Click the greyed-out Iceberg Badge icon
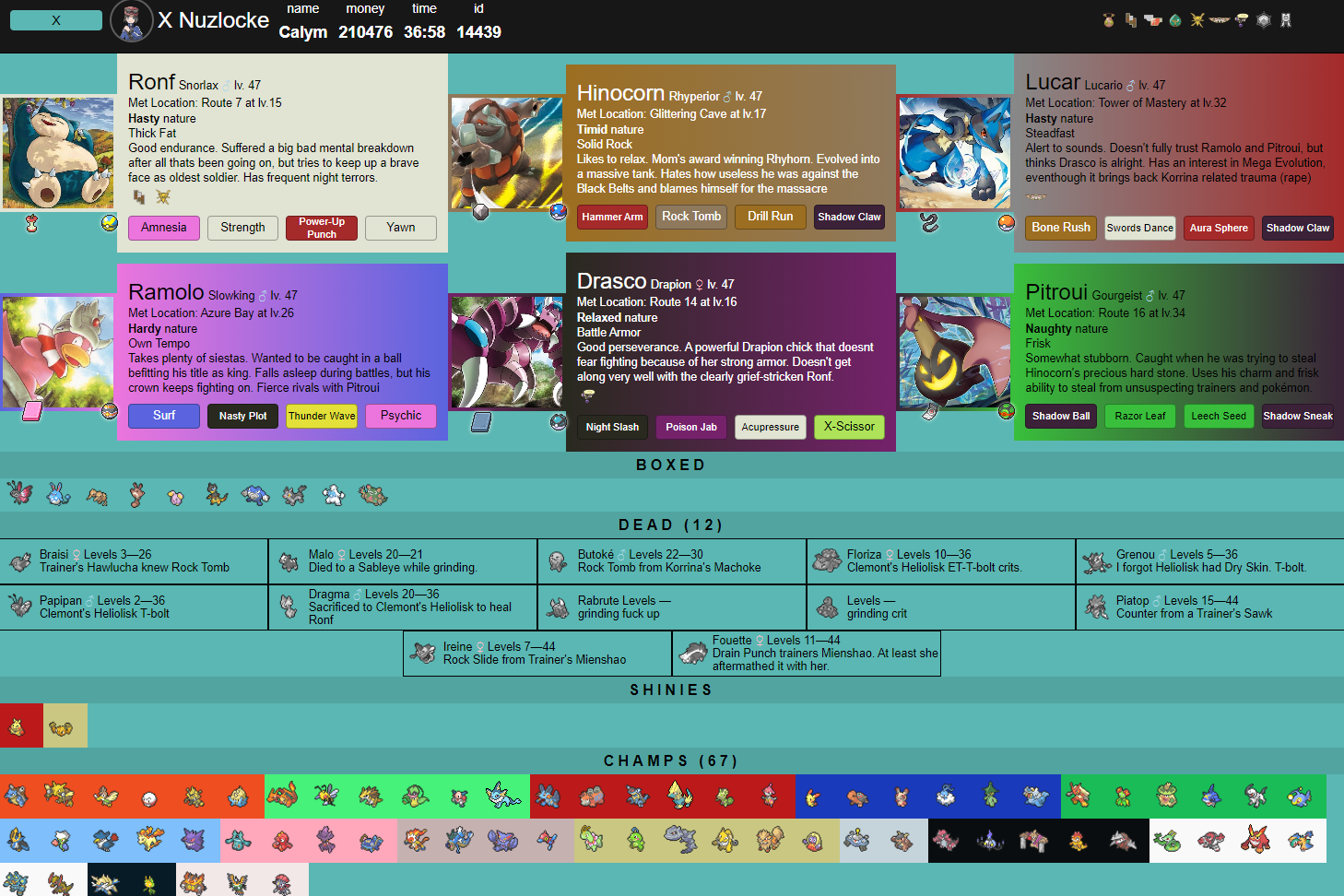1344x896 pixels. click(x=1264, y=20)
